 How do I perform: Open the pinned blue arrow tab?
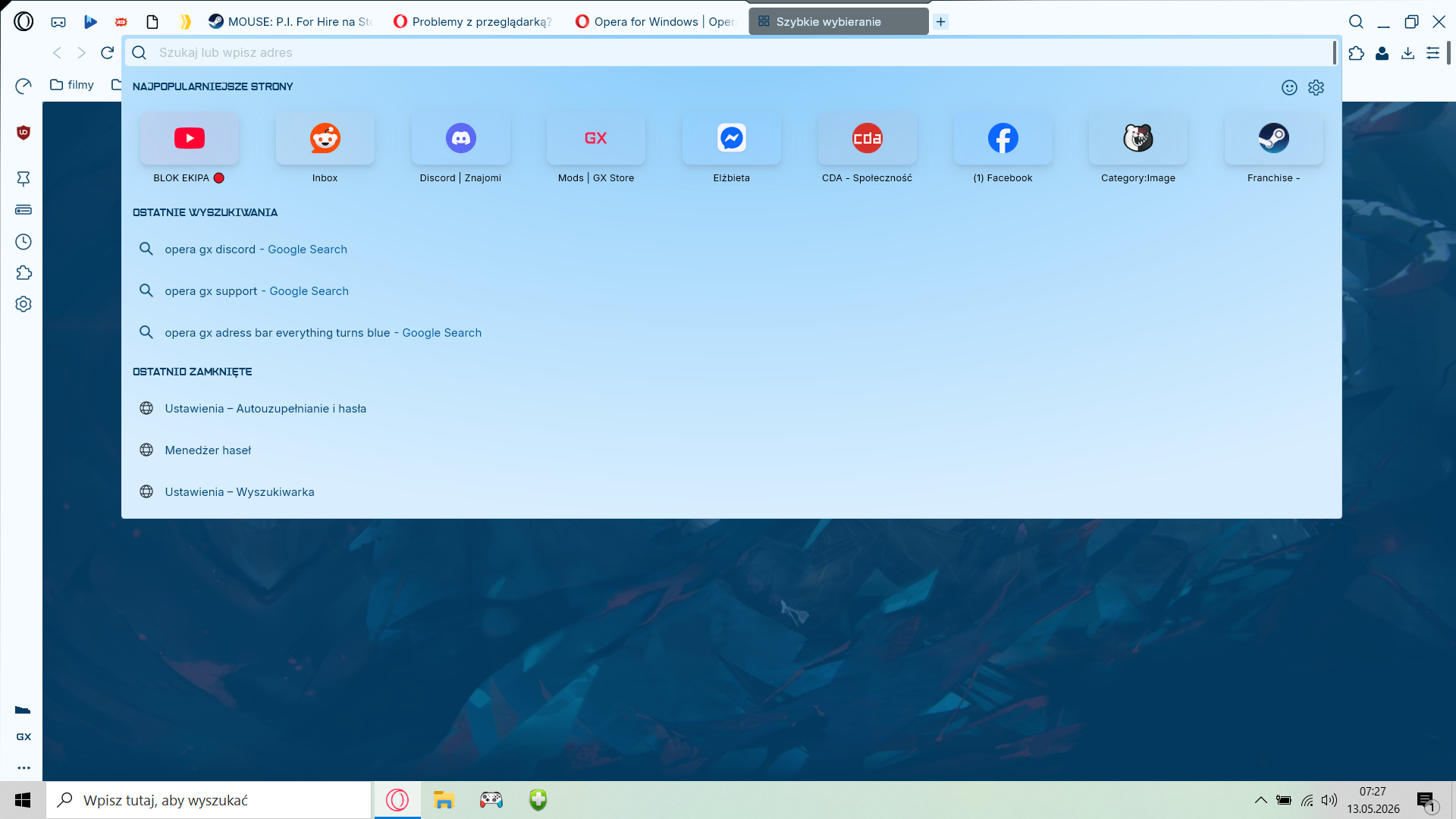click(x=90, y=22)
